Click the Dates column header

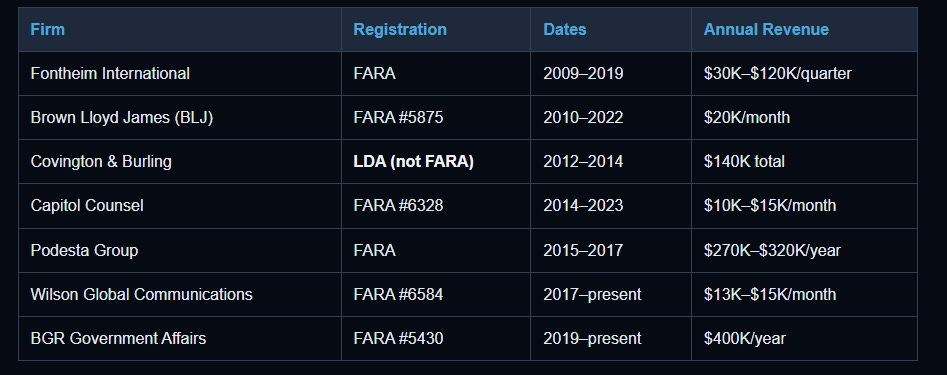click(611, 30)
